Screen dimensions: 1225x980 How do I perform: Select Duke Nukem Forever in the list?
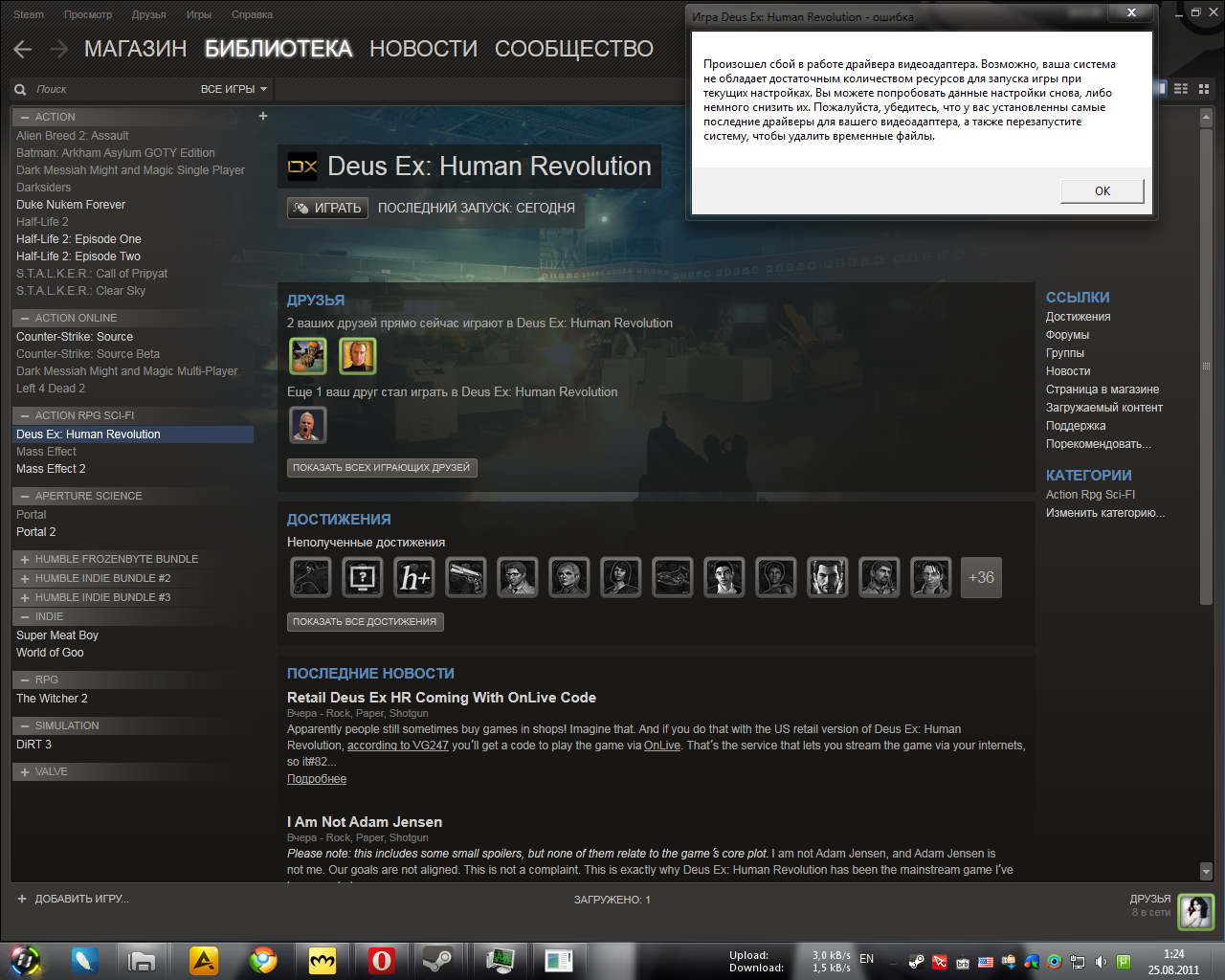(71, 205)
